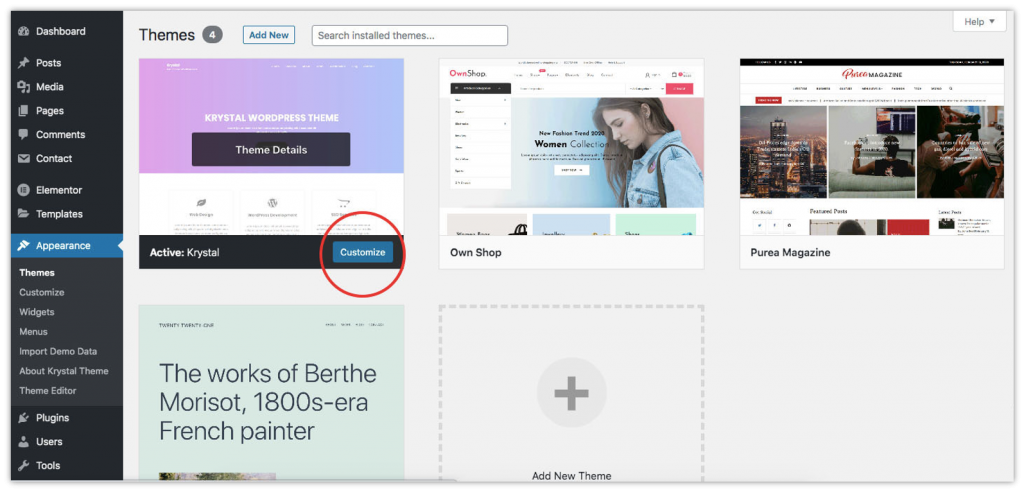Click Theme Details on Krystal theme
The image size is (1024, 492).
pos(271,150)
